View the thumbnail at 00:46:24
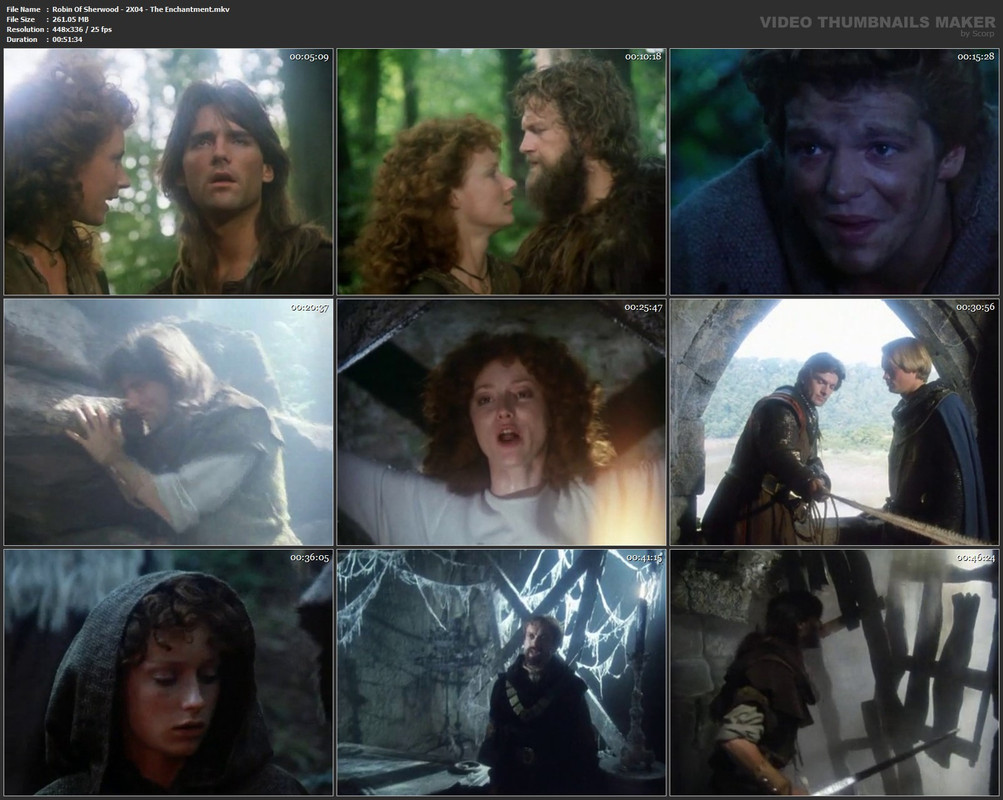Viewport: 1003px width, 800px height. [834, 672]
